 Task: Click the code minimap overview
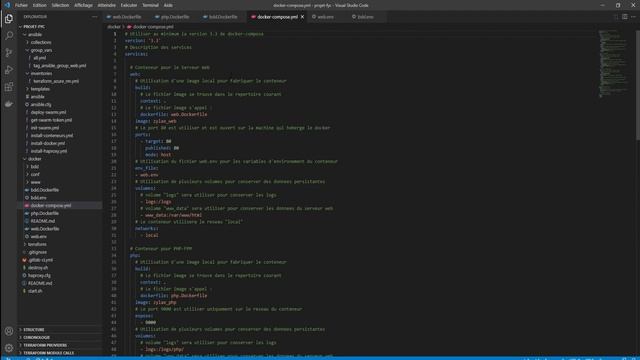point(613,63)
